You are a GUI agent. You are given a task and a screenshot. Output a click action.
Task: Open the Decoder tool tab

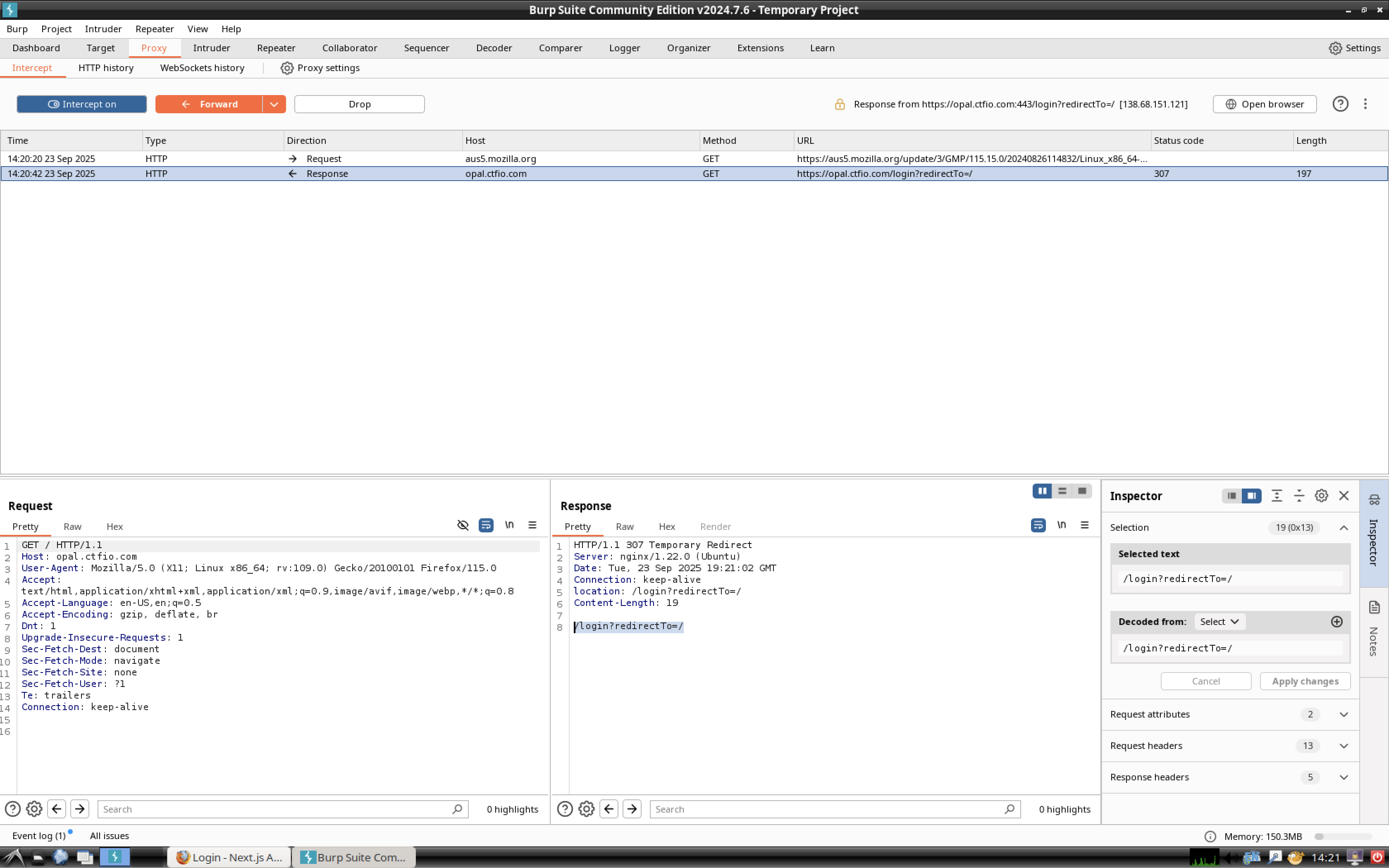tap(494, 48)
